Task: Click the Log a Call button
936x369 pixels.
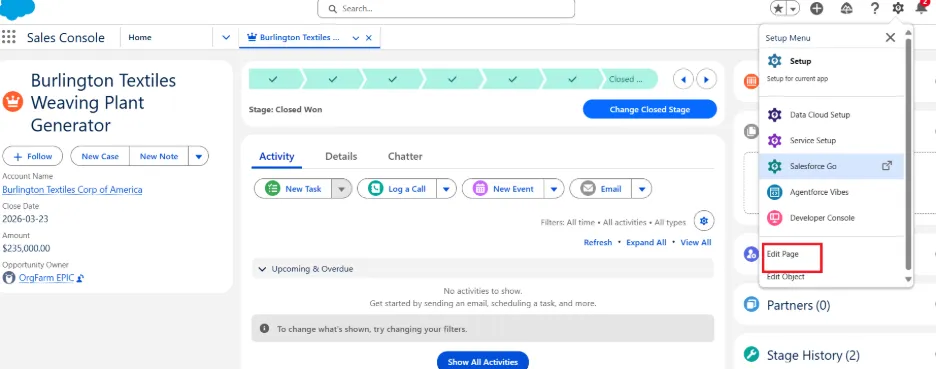Action: click(x=397, y=189)
